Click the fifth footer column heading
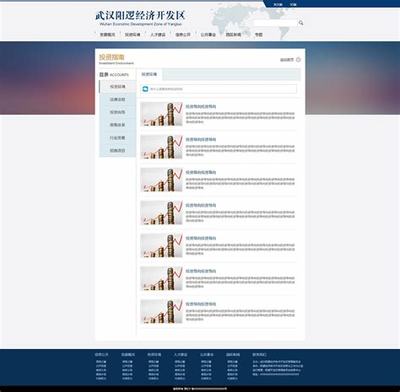 (x=207, y=354)
